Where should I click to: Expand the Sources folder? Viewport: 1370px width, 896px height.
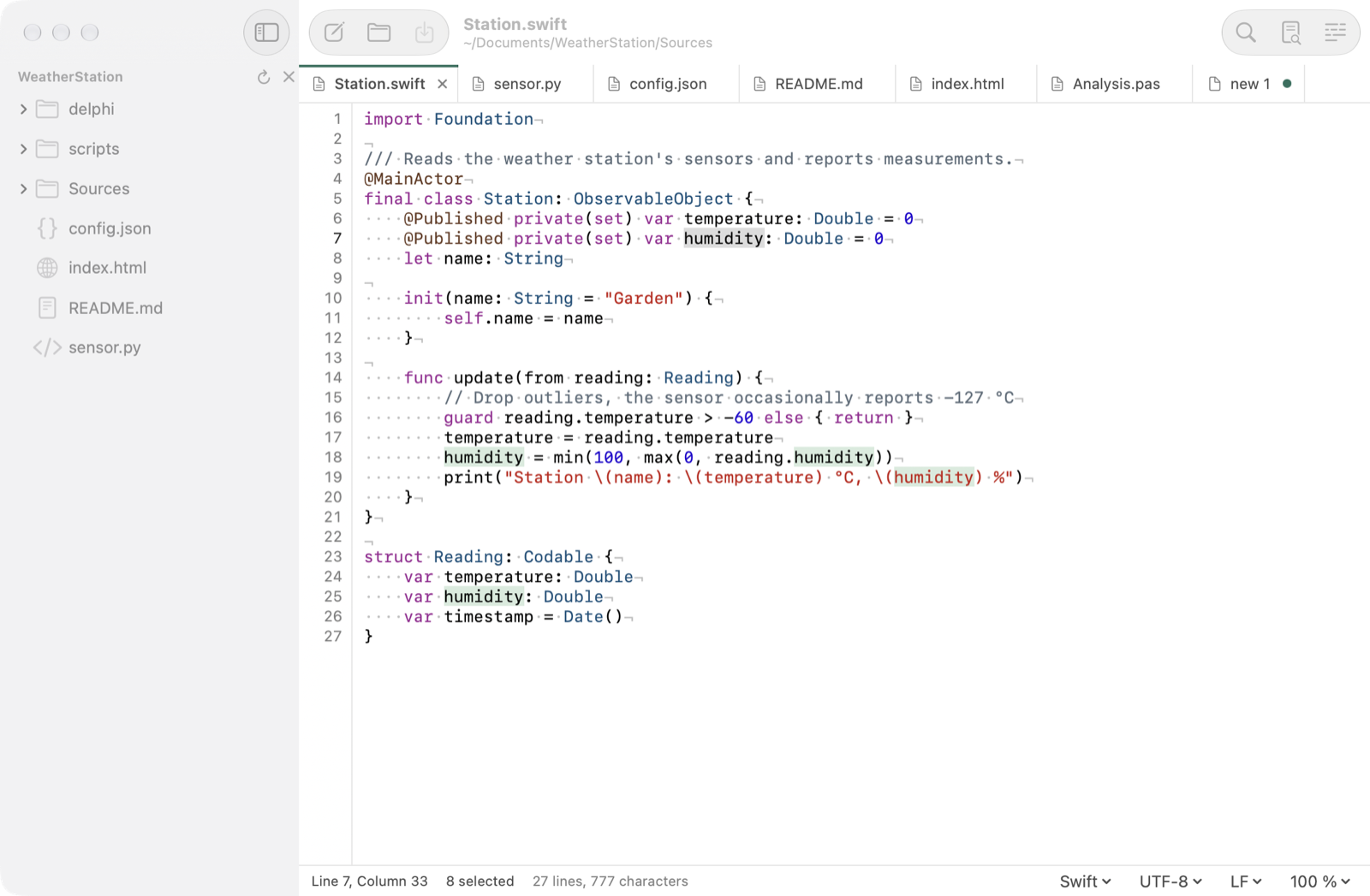pyautogui.click(x=23, y=188)
